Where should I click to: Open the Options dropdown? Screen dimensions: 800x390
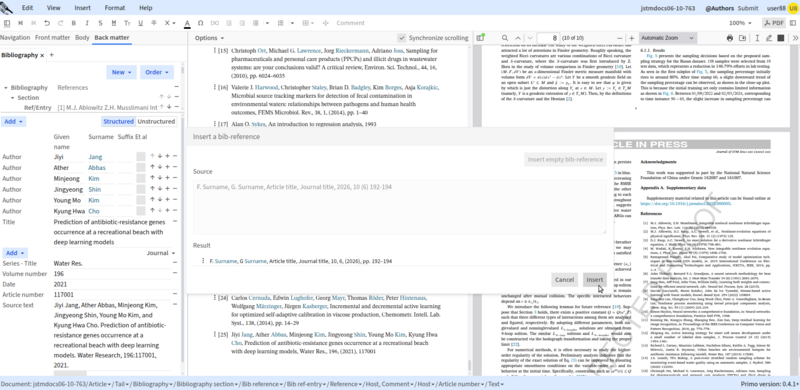pyautogui.click(x=209, y=38)
